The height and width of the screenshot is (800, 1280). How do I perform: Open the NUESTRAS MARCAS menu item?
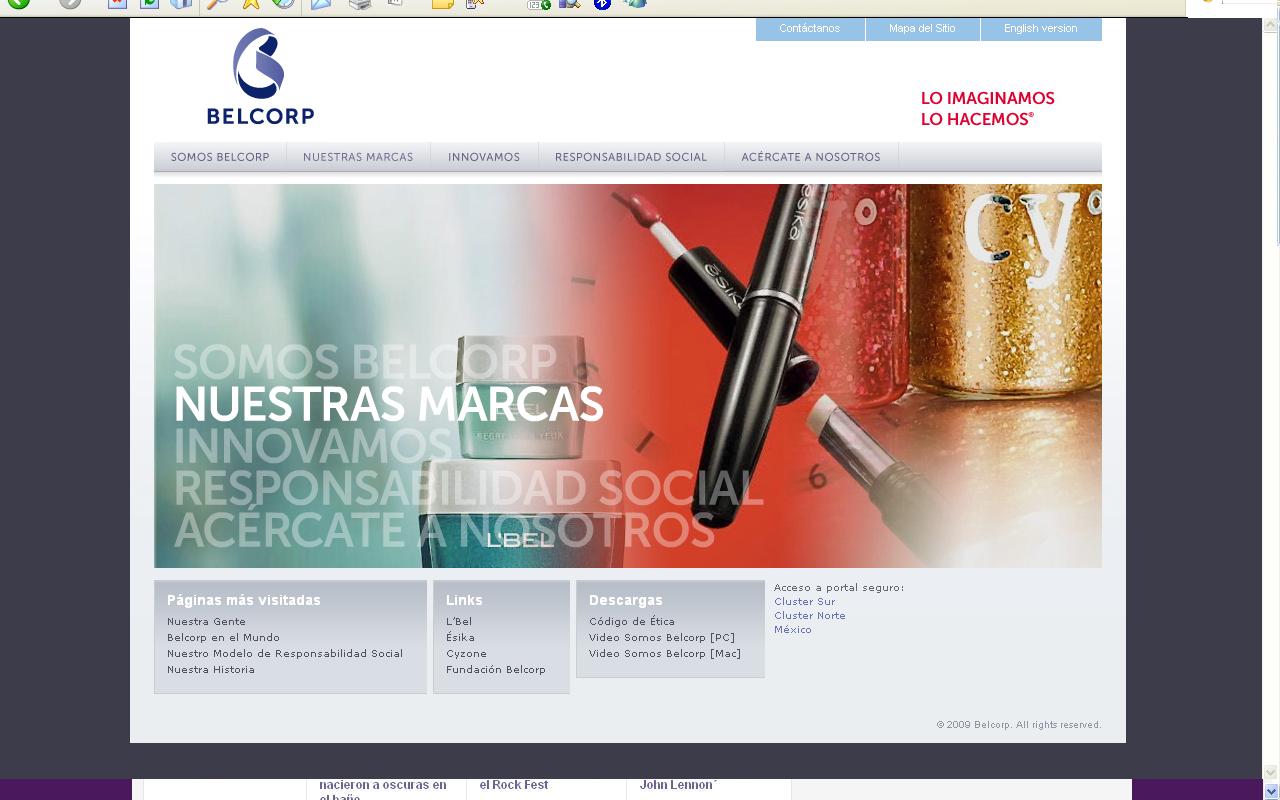(357, 157)
